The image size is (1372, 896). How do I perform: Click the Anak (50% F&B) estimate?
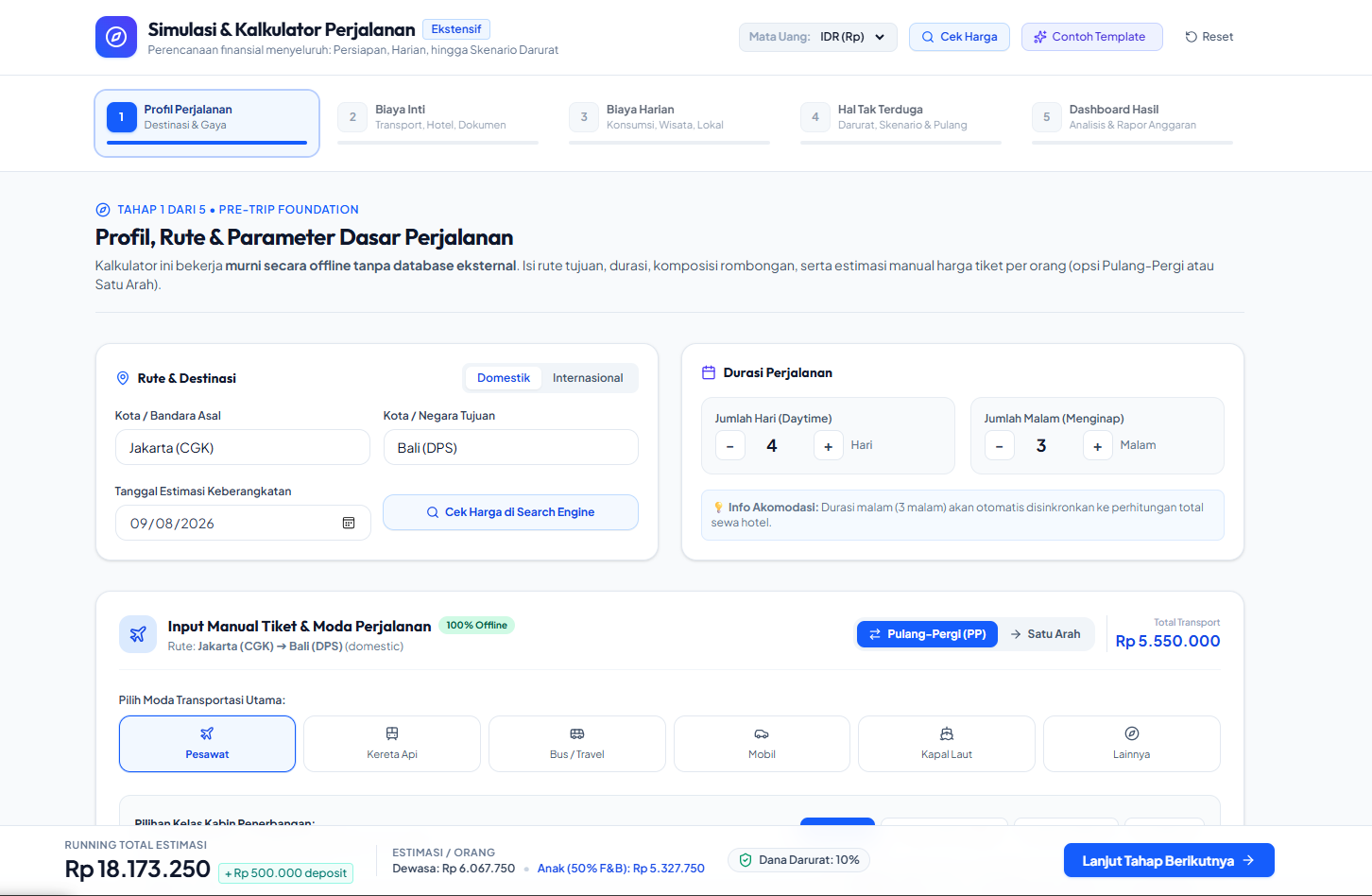pos(621,869)
